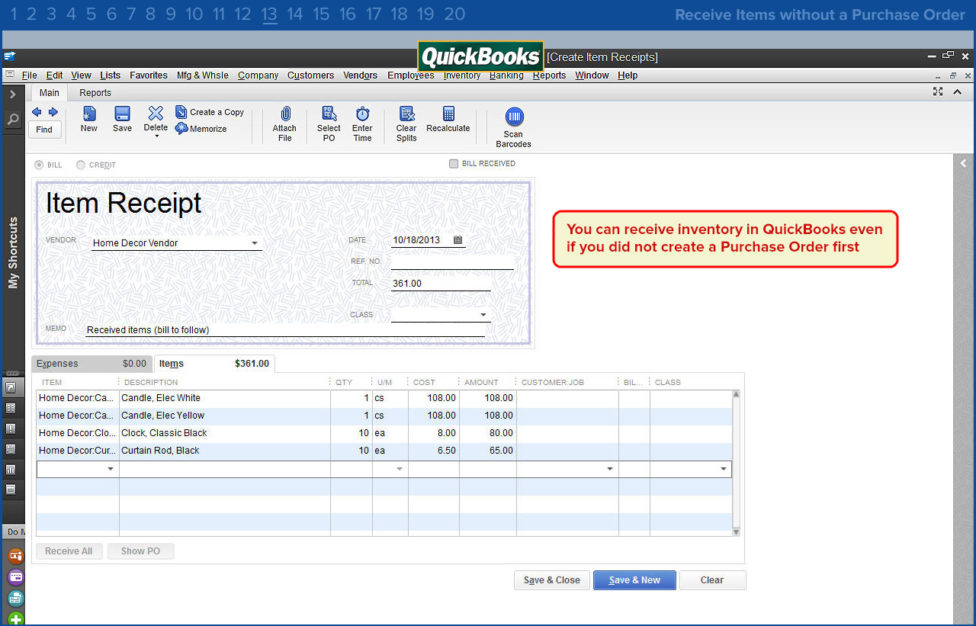Click the Save & Close button
This screenshot has height=626, width=976.
click(551, 580)
